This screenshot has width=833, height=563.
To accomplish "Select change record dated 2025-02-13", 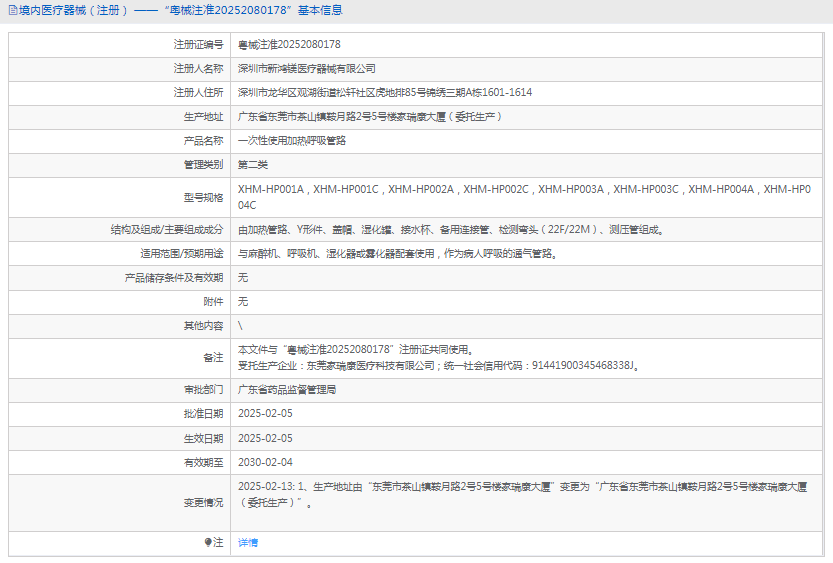I will (523, 494).
